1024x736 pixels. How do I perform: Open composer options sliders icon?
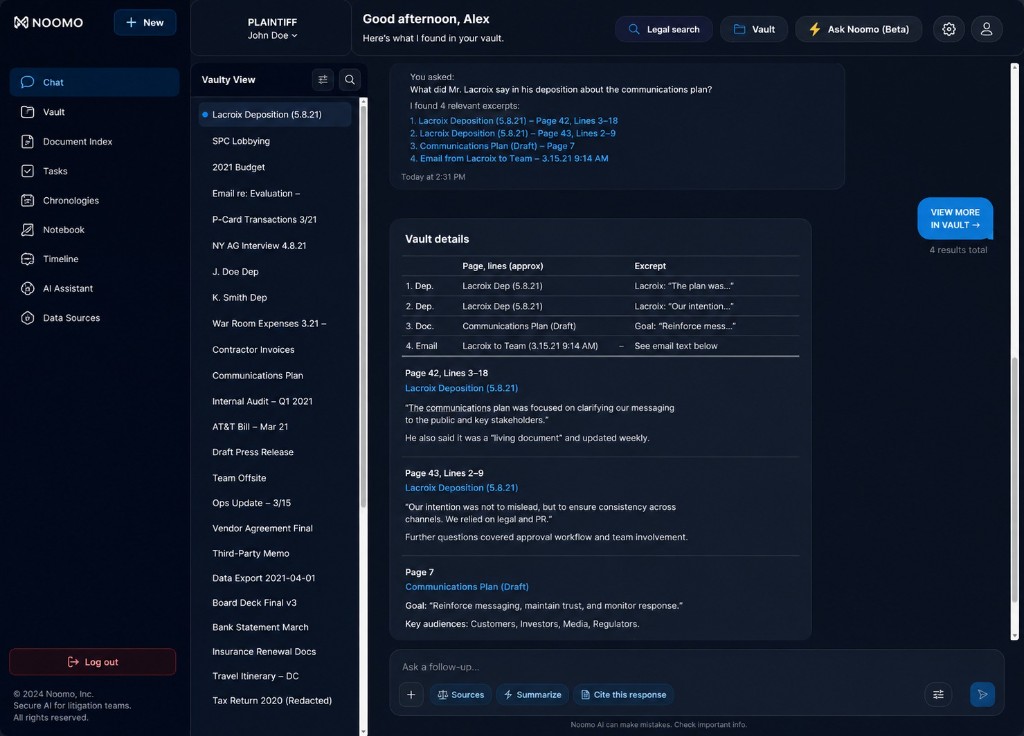click(x=938, y=694)
